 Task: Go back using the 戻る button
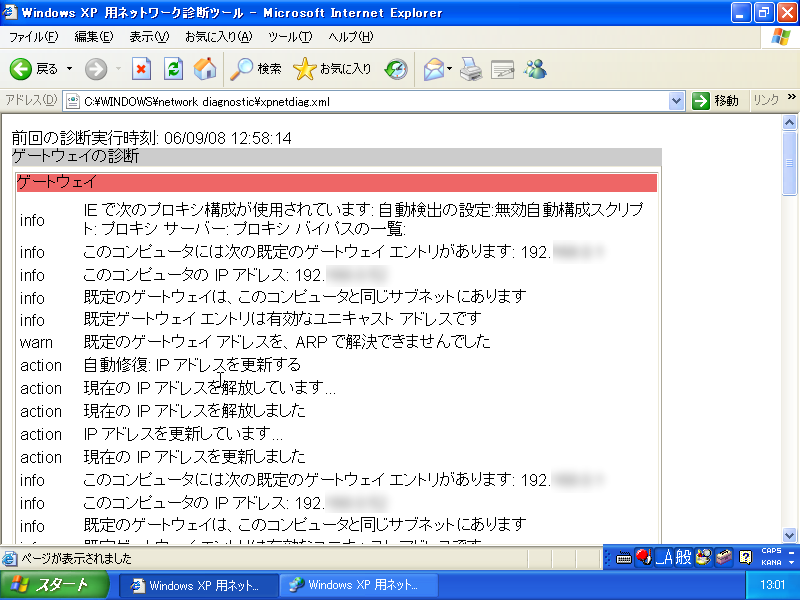tap(34, 69)
